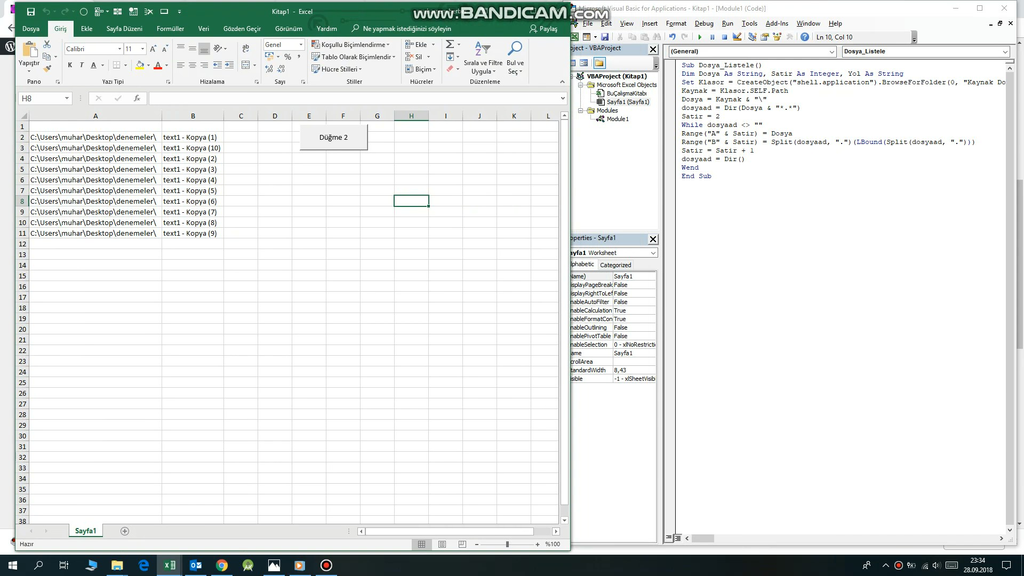Toggle underline A formatting
The height and width of the screenshot is (576, 1024).
tap(93, 65)
